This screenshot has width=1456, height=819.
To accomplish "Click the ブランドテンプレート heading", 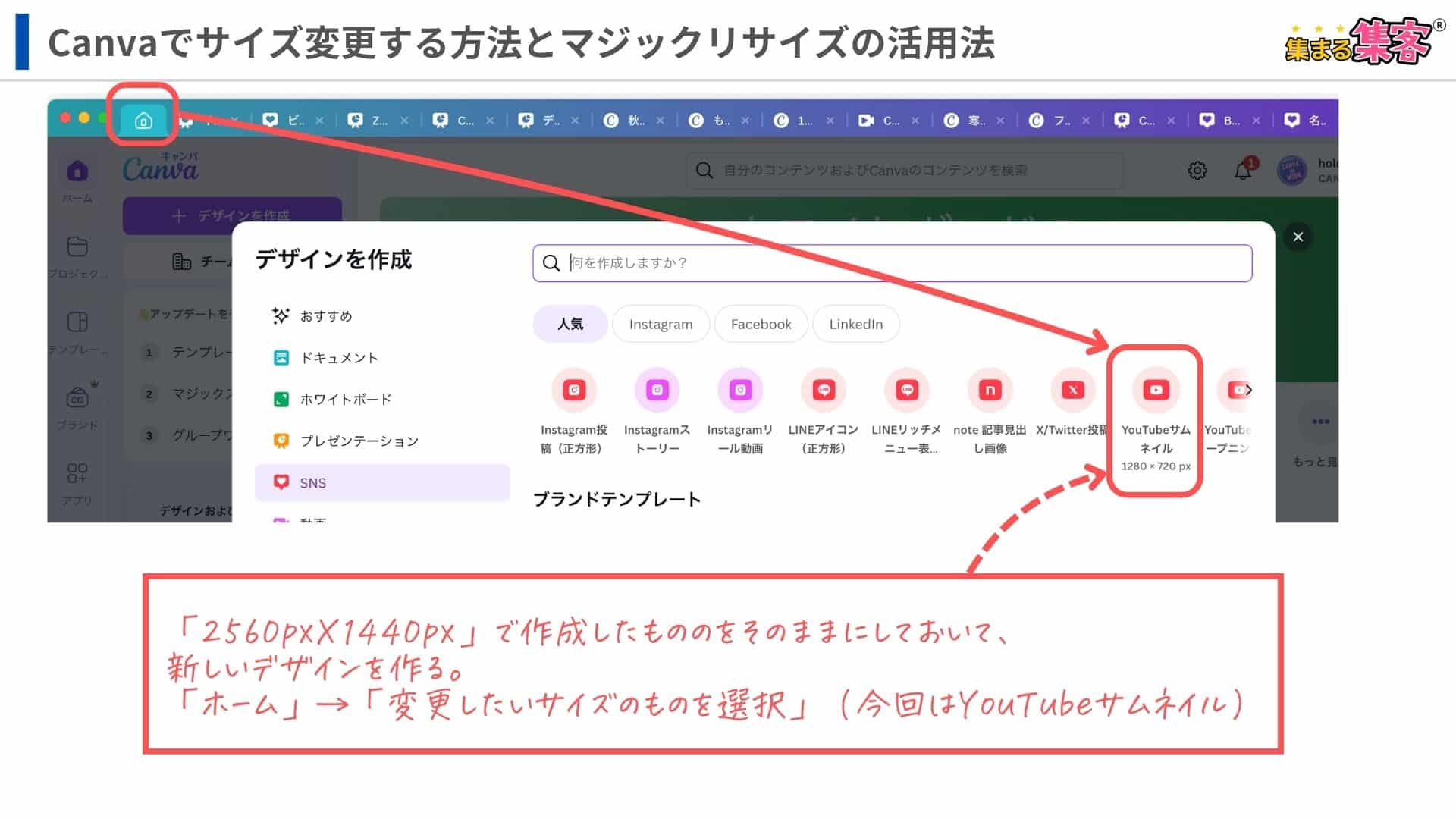I will point(617,499).
